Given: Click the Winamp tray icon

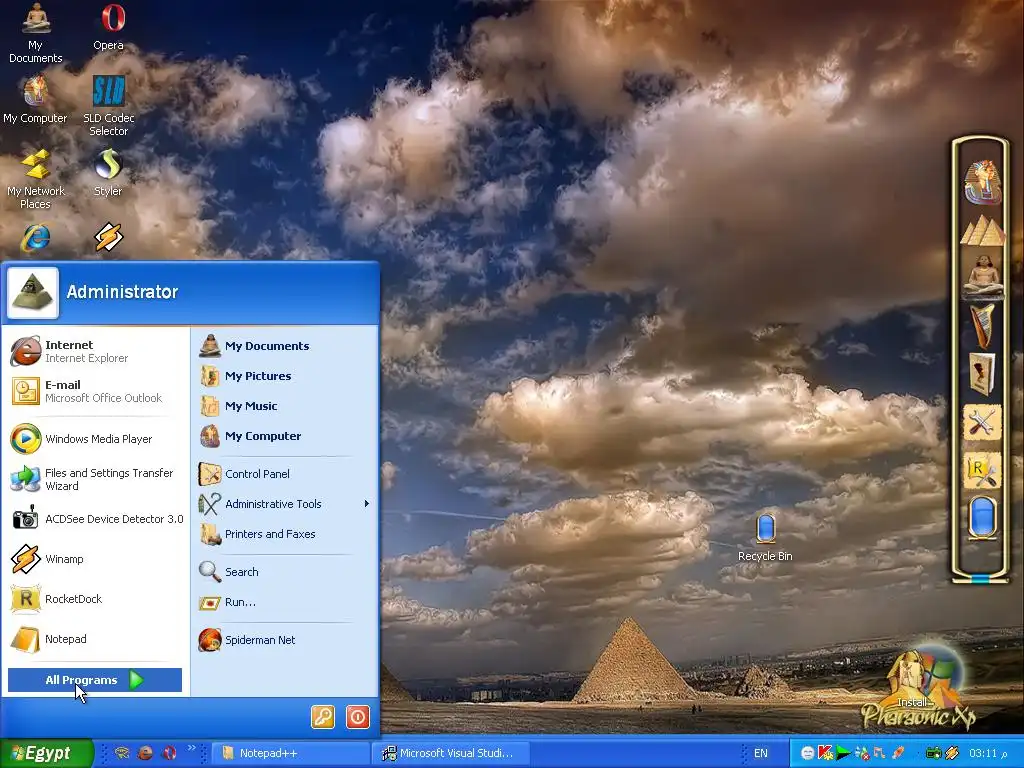Looking at the screenshot, I should (x=952, y=753).
